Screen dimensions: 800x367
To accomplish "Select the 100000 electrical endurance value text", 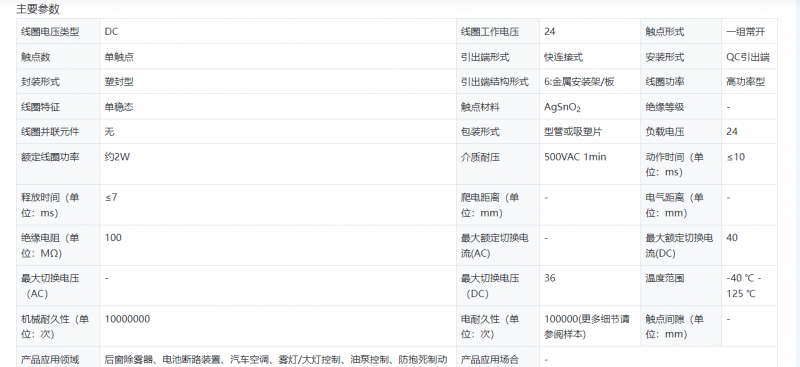I will (x=587, y=327).
